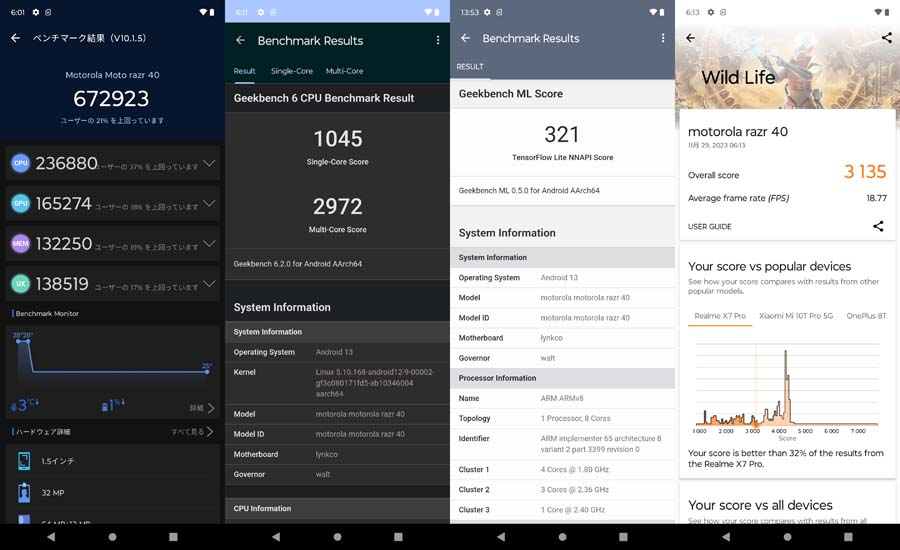Tap average frame rate value 18.77

(876, 198)
